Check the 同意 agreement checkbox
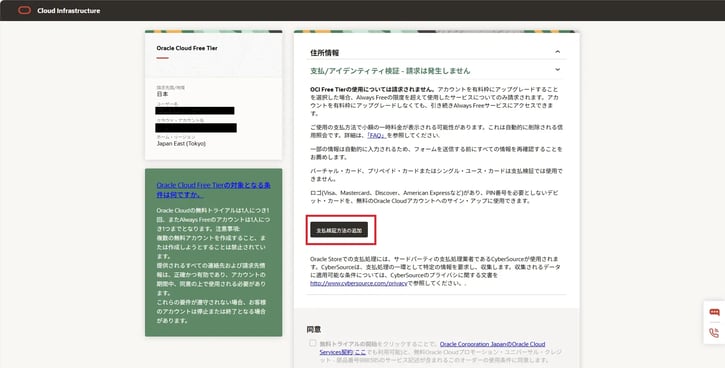Image resolution: width=725 pixels, height=368 pixels. pos(313,343)
